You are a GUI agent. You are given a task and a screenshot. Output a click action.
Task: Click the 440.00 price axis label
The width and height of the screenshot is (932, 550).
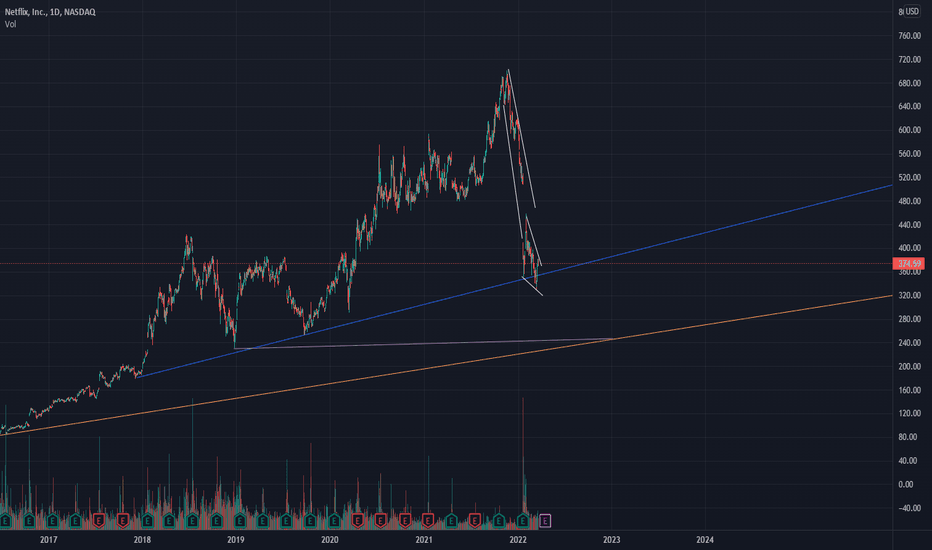[x=909, y=225]
